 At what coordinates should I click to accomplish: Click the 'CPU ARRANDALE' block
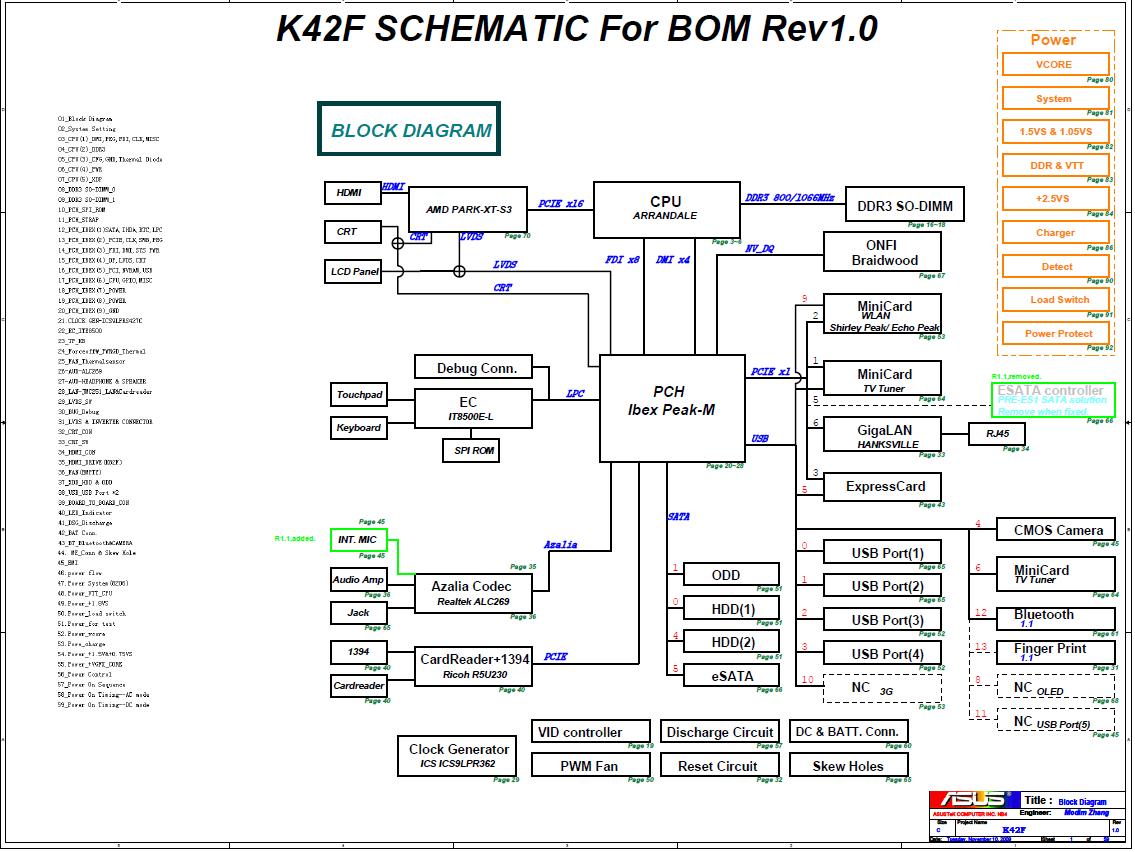tap(666, 209)
